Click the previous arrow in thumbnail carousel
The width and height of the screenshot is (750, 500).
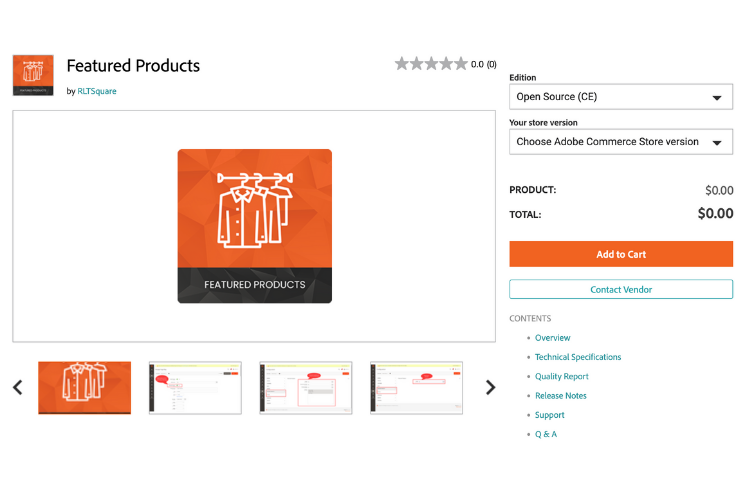(x=18, y=387)
